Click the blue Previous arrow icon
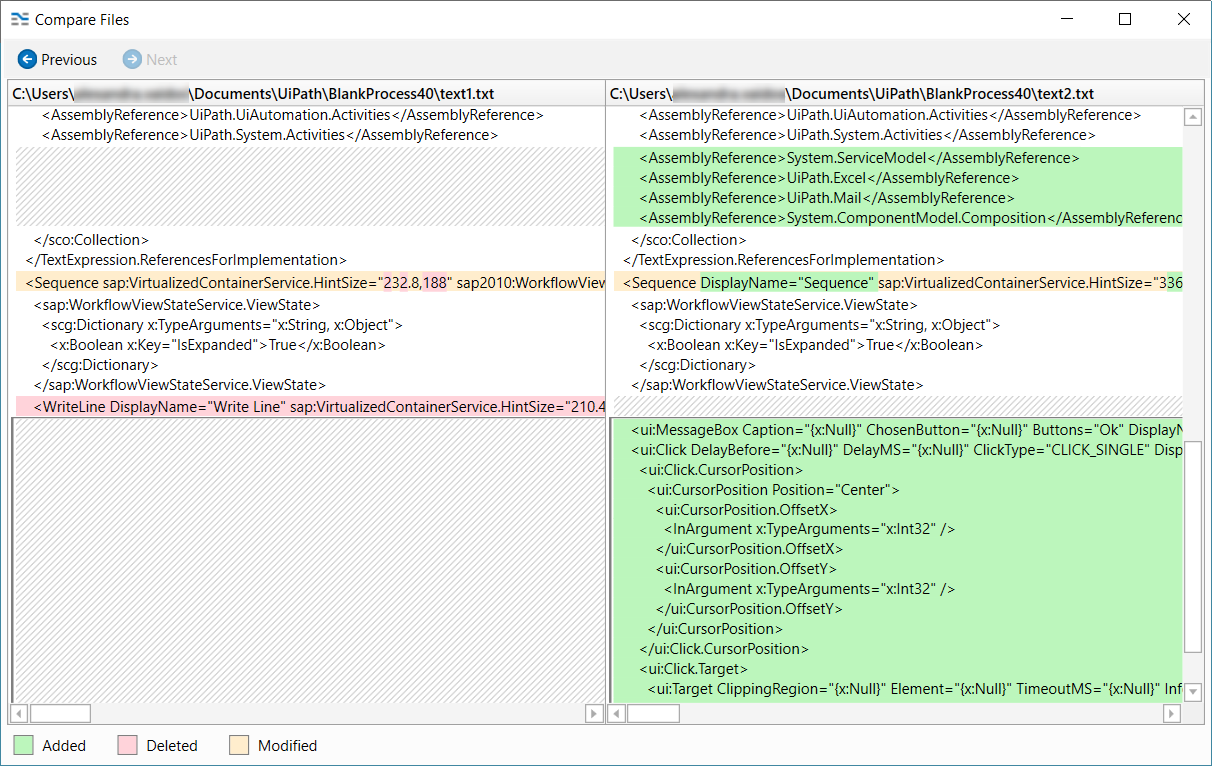The height and width of the screenshot is (766, 1212). coord(27,59)
